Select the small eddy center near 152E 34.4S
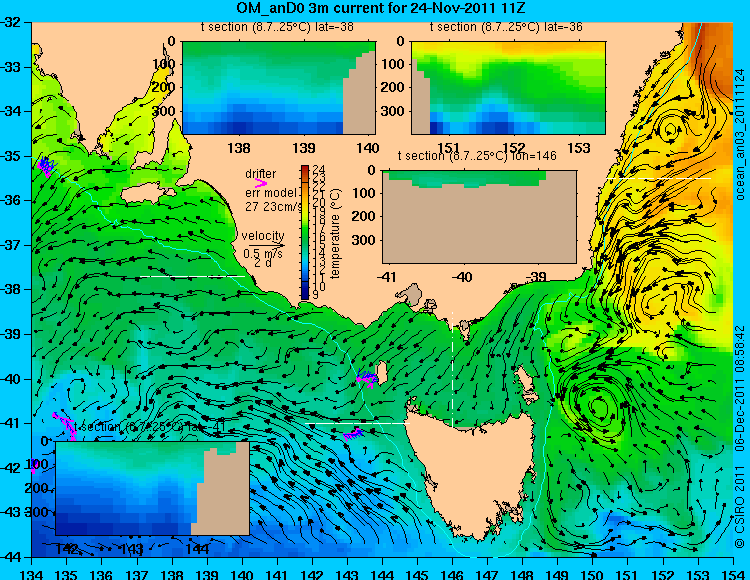750x580 pixels. click(x=670, y=129)
